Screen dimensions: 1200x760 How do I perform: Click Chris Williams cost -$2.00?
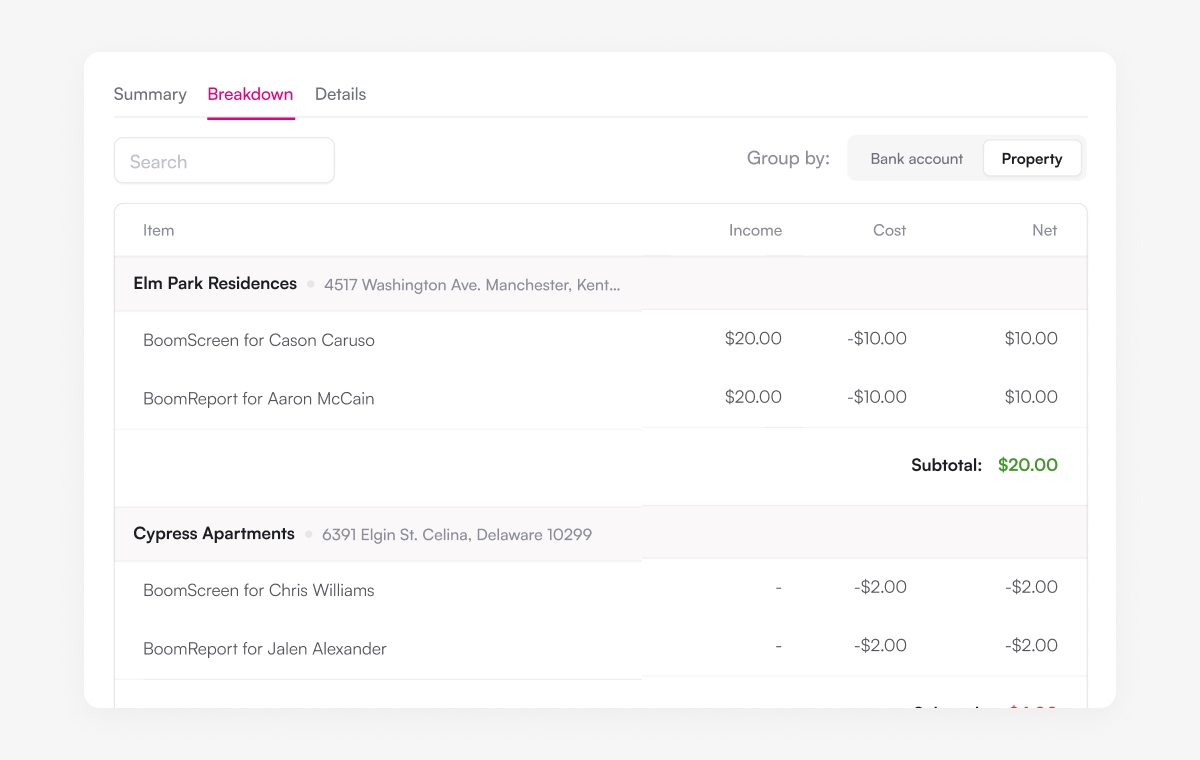[880, 587]
